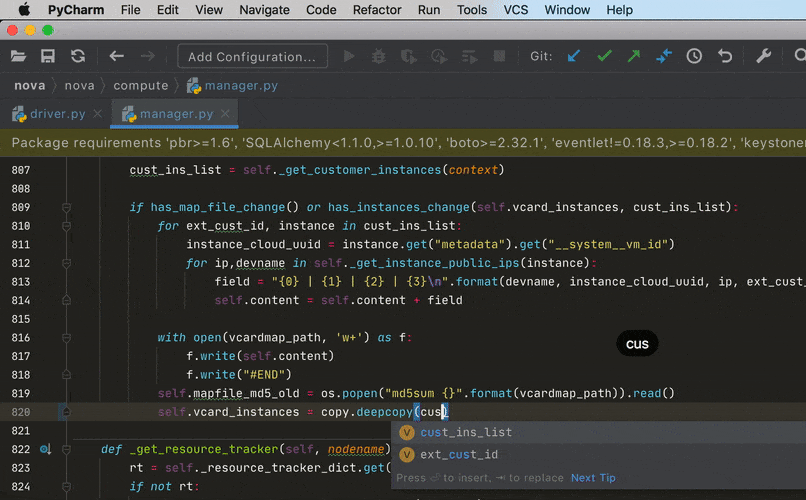Collapse the code fold at line 809
Image resolution: width=806 pixels, height=500 pixels.
pos(66,208)
